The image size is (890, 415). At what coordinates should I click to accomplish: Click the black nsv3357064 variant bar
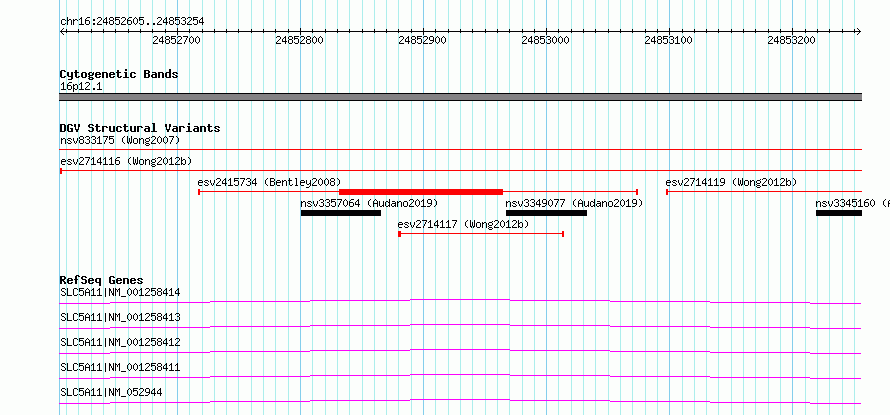click(x=341, y=213)
